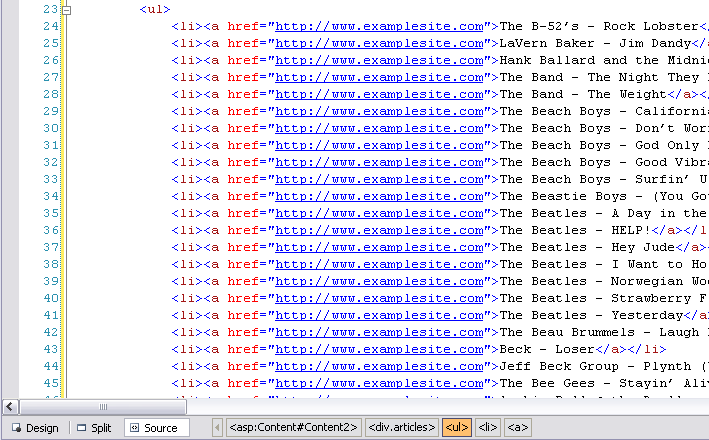The width and height of the screenshot is (709, 440).
Task: Select the div.articles breadcrumb tag
Action: (x=402, y=427)
